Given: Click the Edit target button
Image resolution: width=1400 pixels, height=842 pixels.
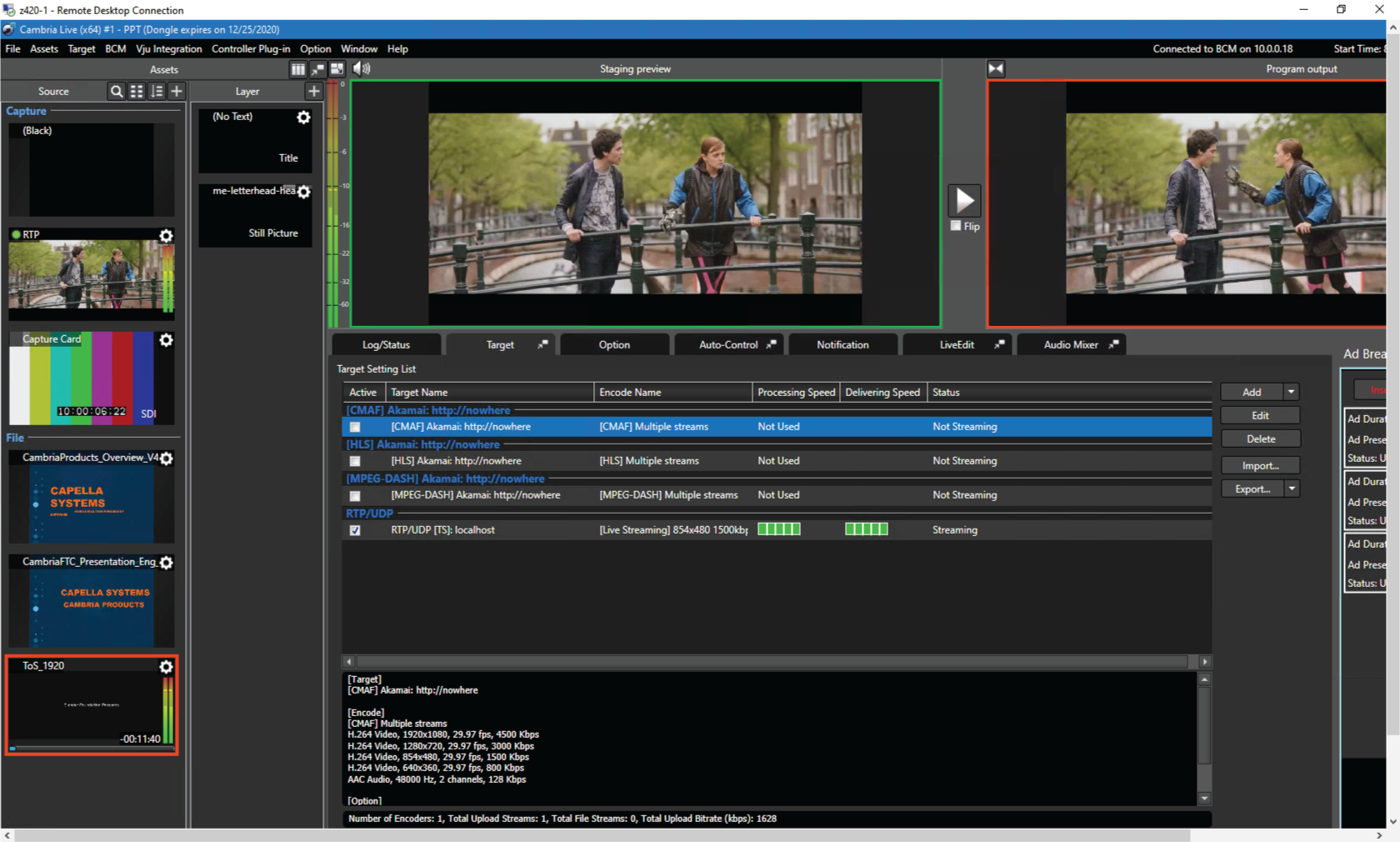Looking at the screenshot, I should point(1260,415).
